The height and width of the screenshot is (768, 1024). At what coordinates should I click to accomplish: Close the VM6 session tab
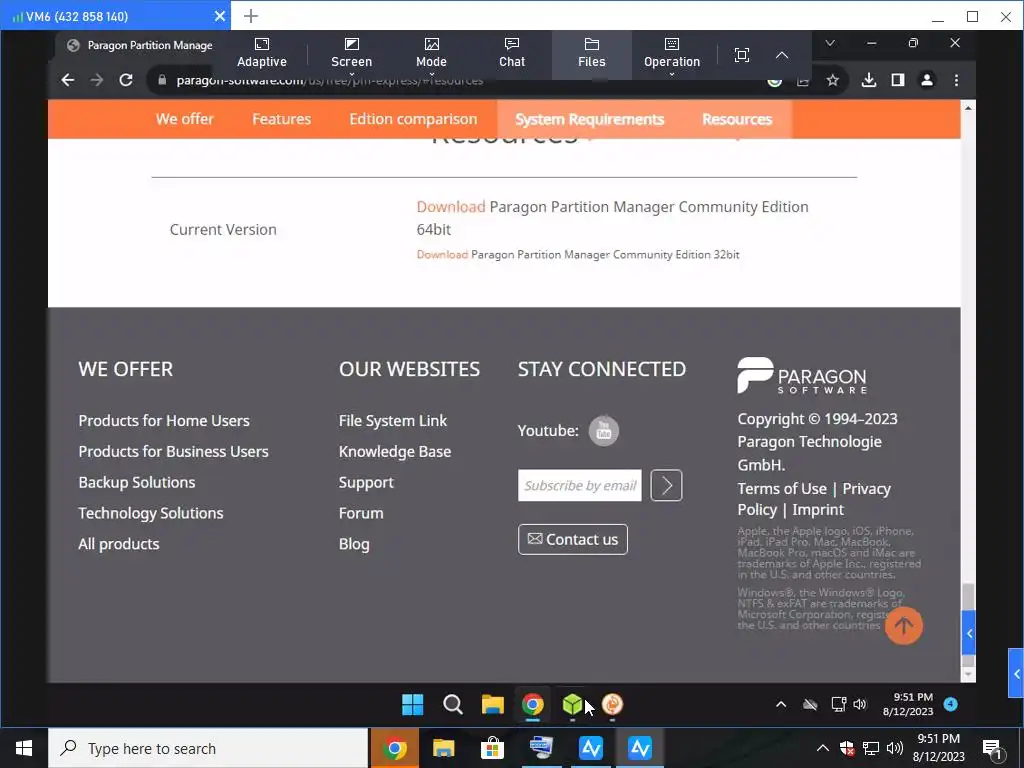[x=220, y=16]
